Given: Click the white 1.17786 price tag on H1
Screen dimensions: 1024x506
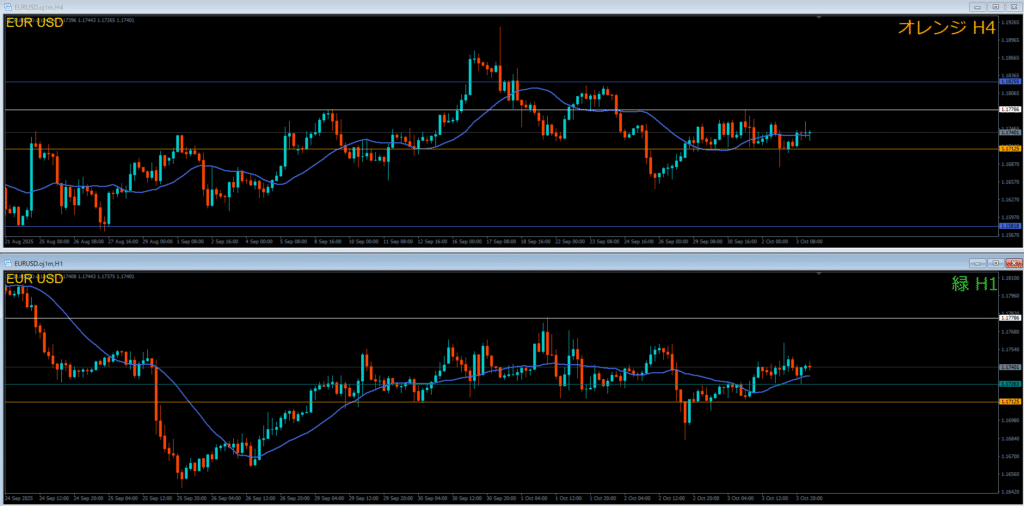Looking at the screenshot, I should point(1009,319).
